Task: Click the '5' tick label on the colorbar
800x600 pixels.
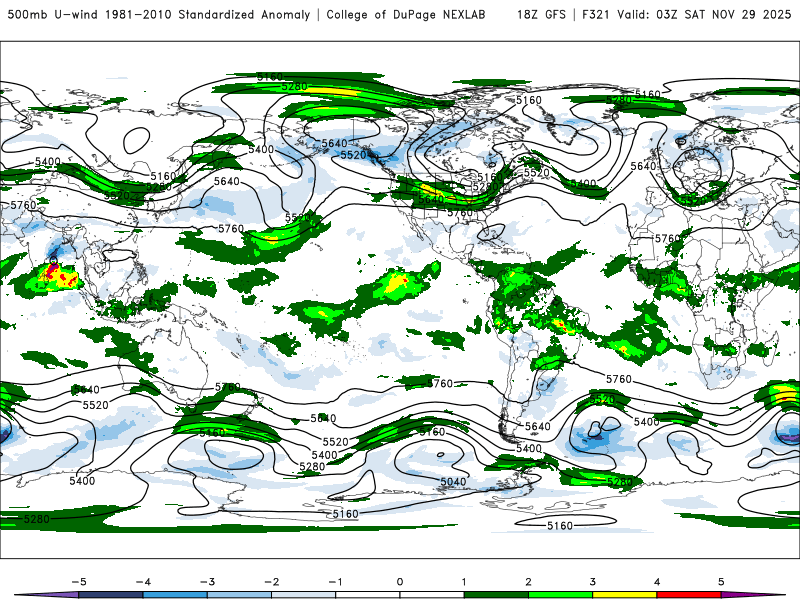Action: 721,582
